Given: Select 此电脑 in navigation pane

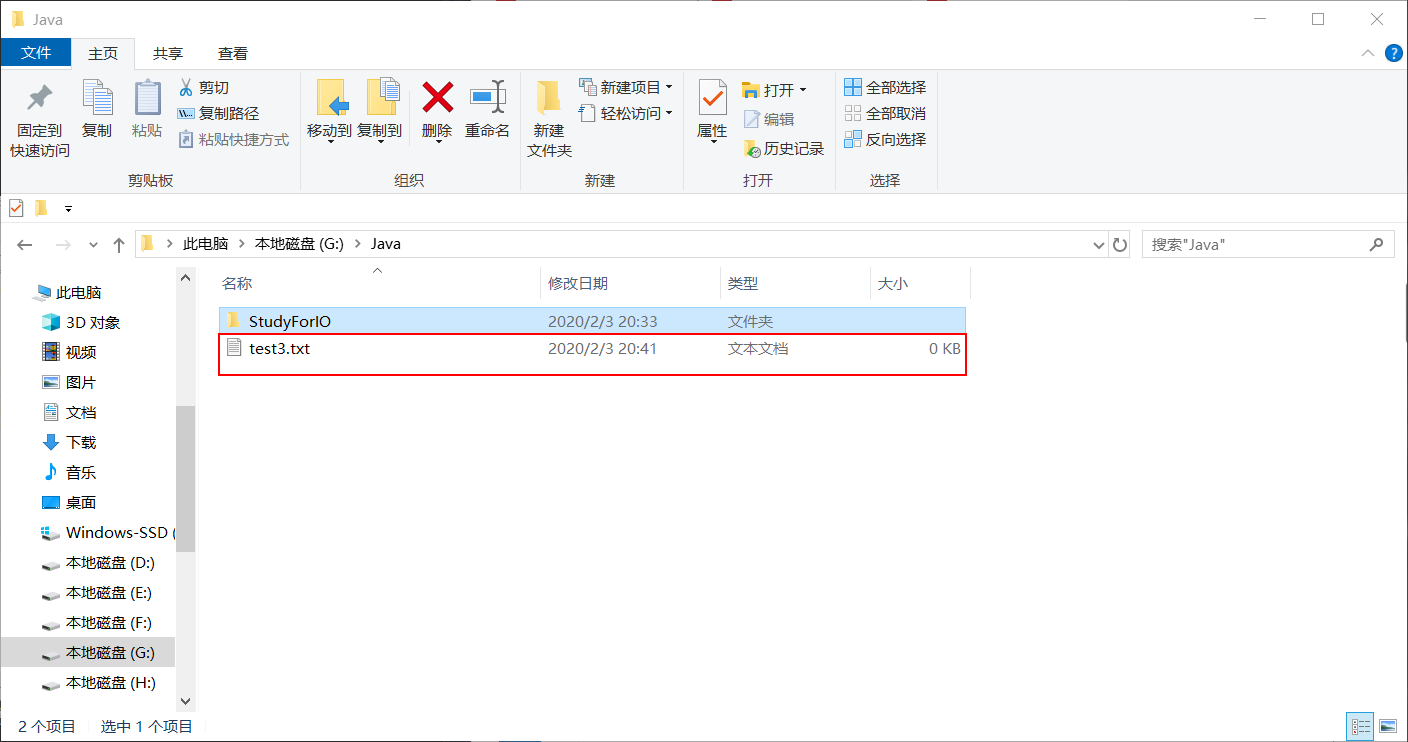Looking at the screenshot, I should pyautogui.click(x=78, y=293).
